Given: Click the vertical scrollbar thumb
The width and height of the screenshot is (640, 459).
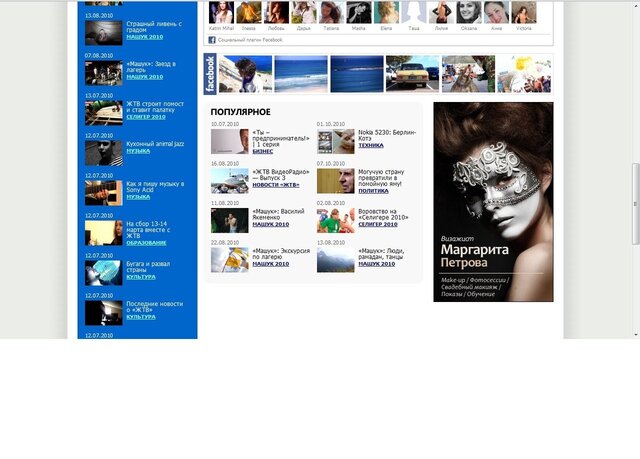Looking at the screenshot, I should [635, 204].
